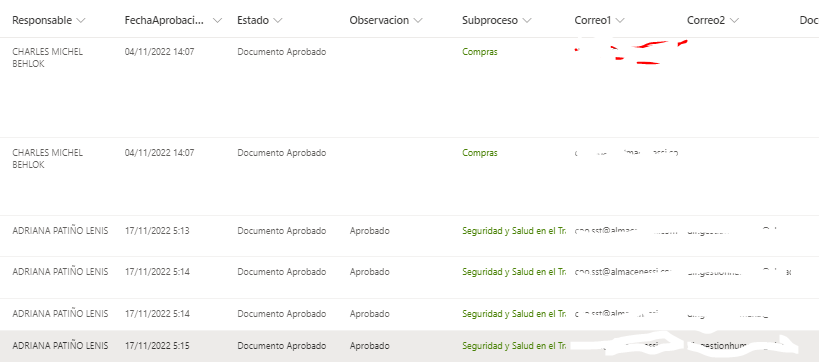Open the Estado column filter chevron
This screenshot has height=362, width=819.
[278, 20]
